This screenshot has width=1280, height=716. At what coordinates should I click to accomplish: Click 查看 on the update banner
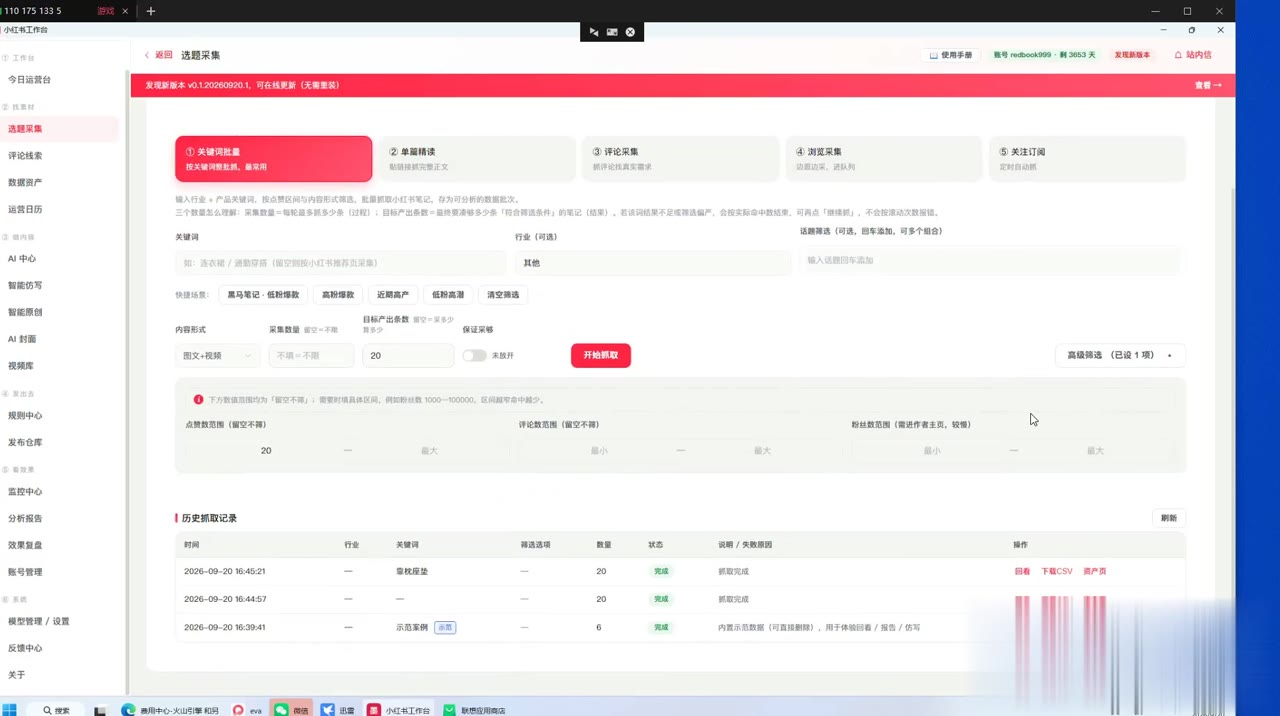1207,85
